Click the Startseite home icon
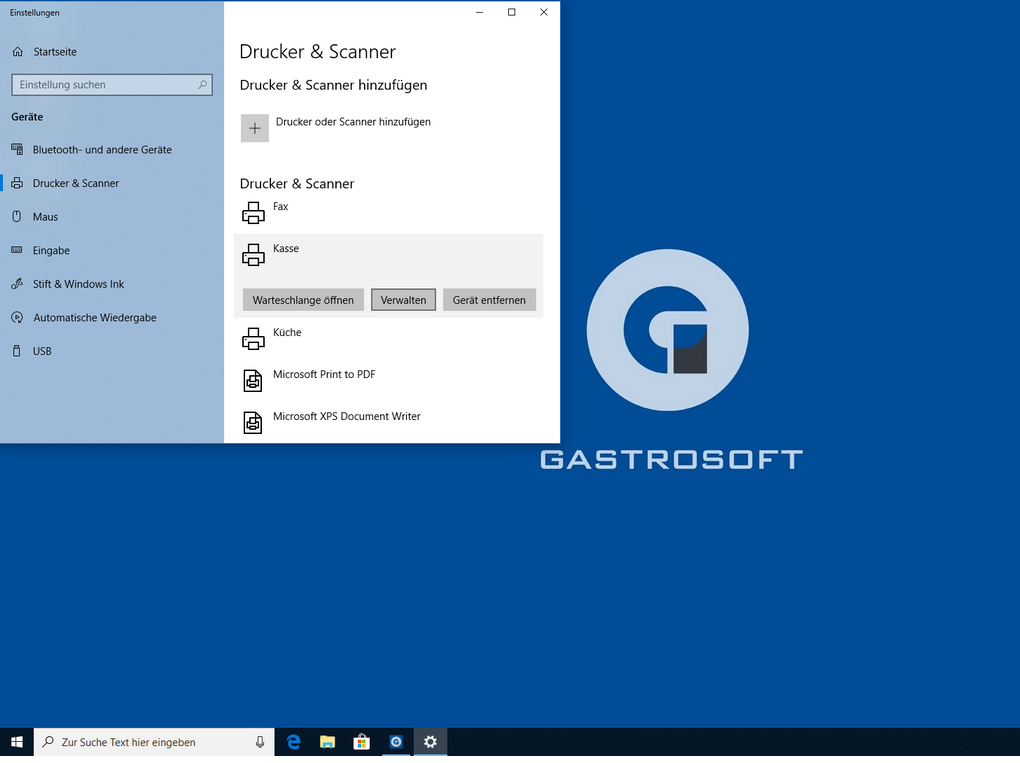Viewport: 1020px width, 763px height. [18, 51]
